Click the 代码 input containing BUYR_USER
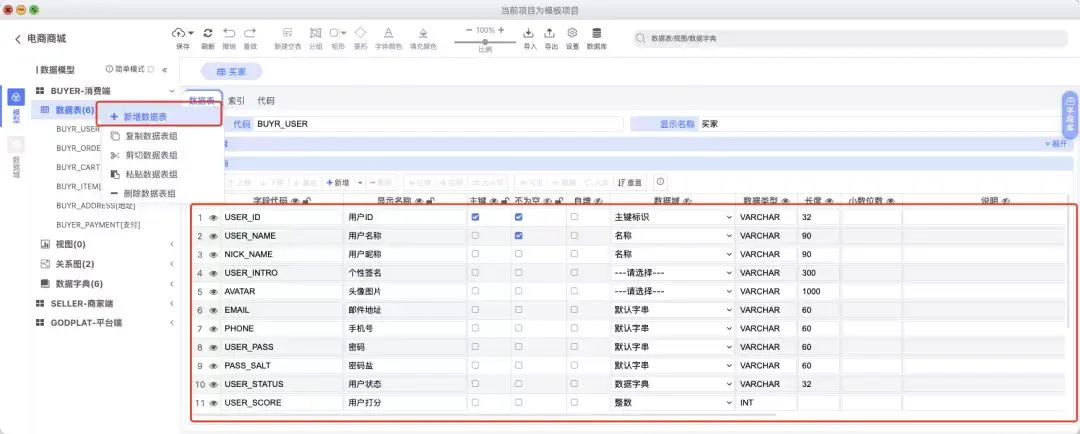 [438, 124]
